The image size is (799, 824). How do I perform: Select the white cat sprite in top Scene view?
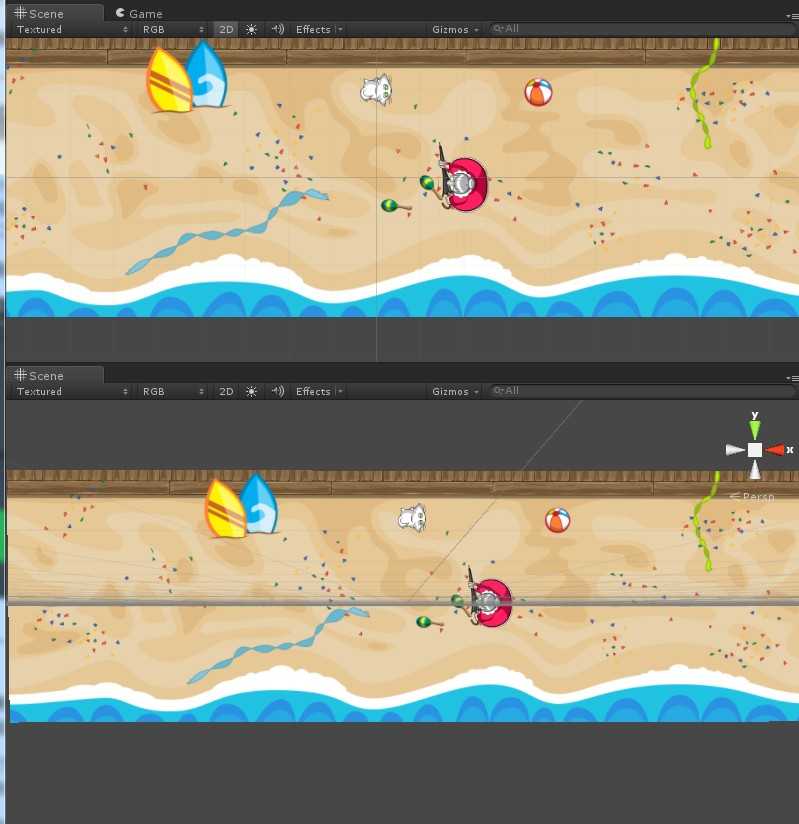click(x=376, y=90)
